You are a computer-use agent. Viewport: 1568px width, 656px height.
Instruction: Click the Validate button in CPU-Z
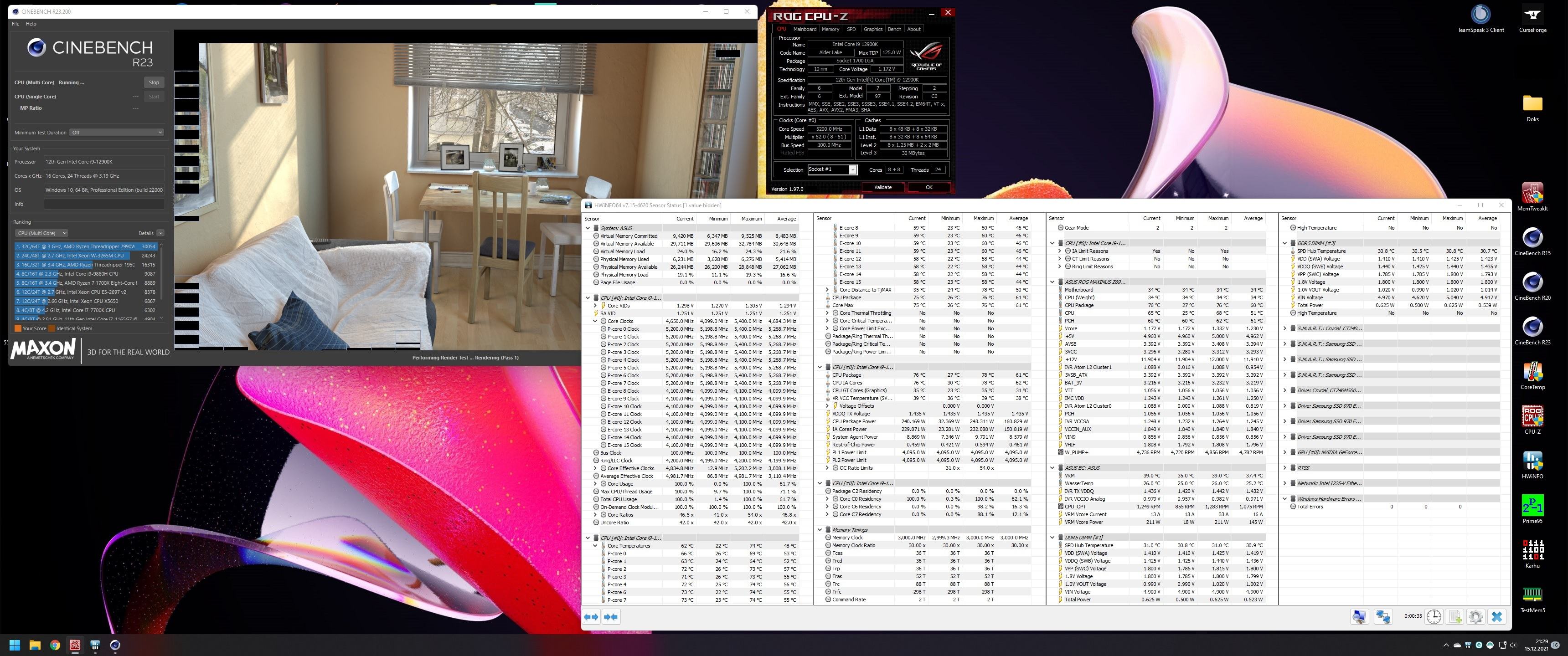882,187
